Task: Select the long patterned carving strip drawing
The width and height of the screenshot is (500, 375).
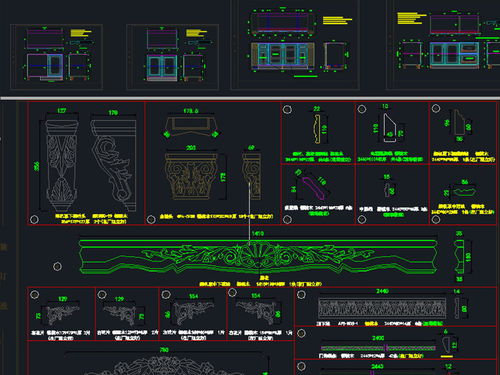Action: (382, 308)
